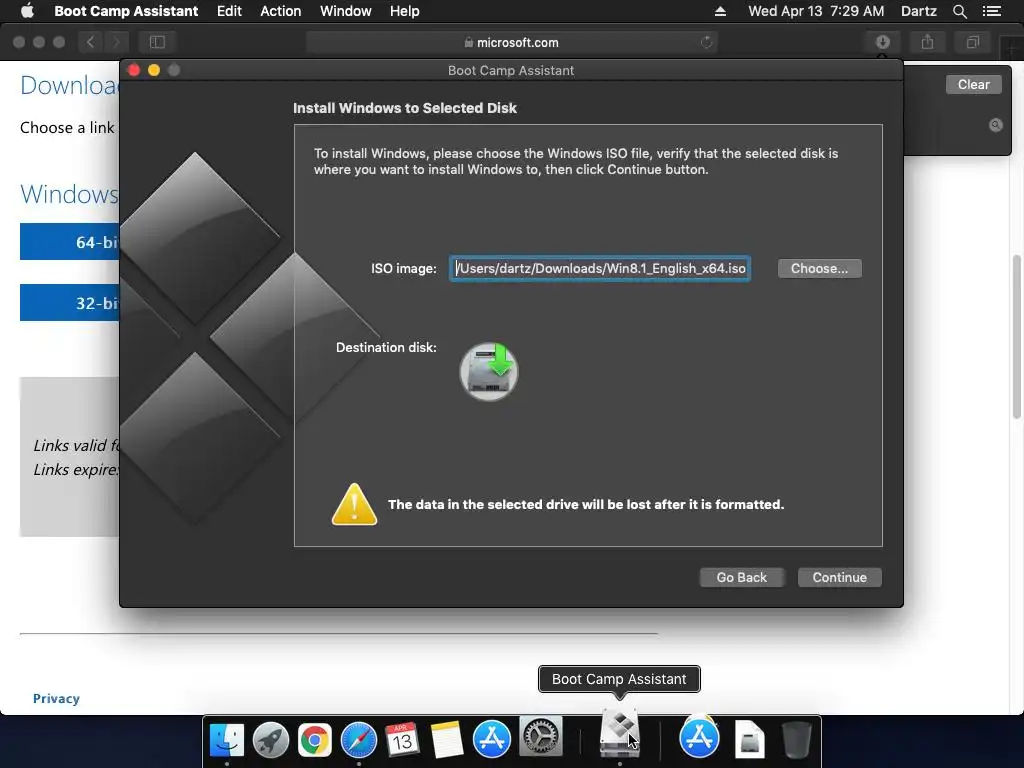This screenshot has height=768, width=1024.
Task: Minimize the Boot Camp Assistant window
Action: tap(154, 70)
